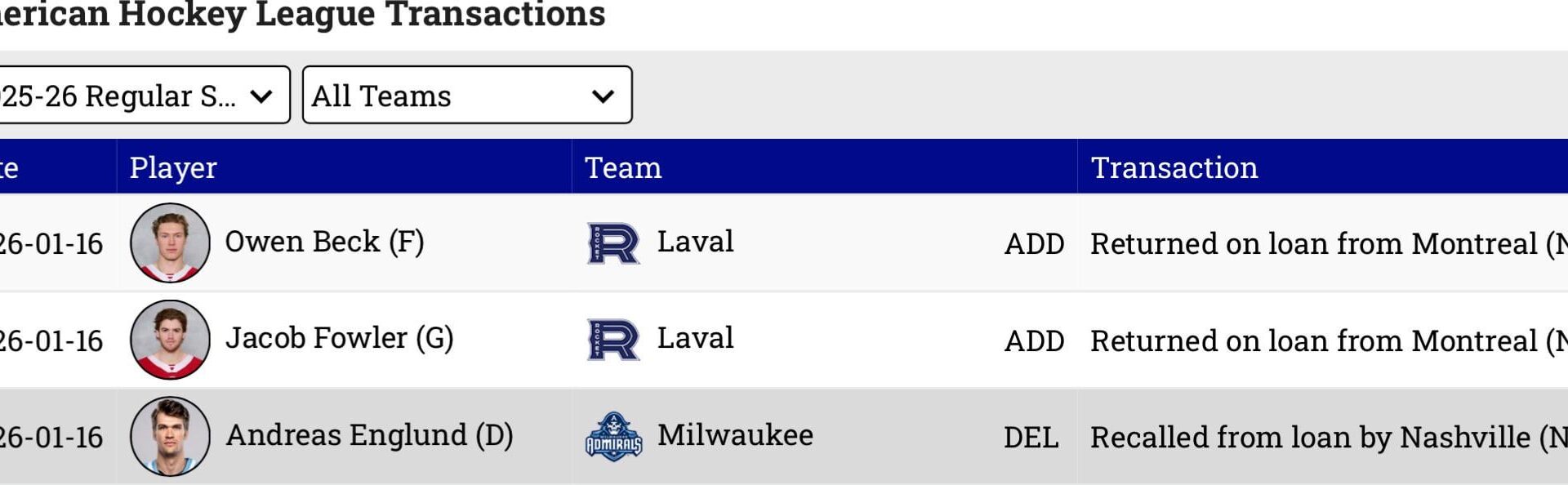Click the chevron on the All Teams selector
The image size is (1568, 485).
click(x=602, y=96)
